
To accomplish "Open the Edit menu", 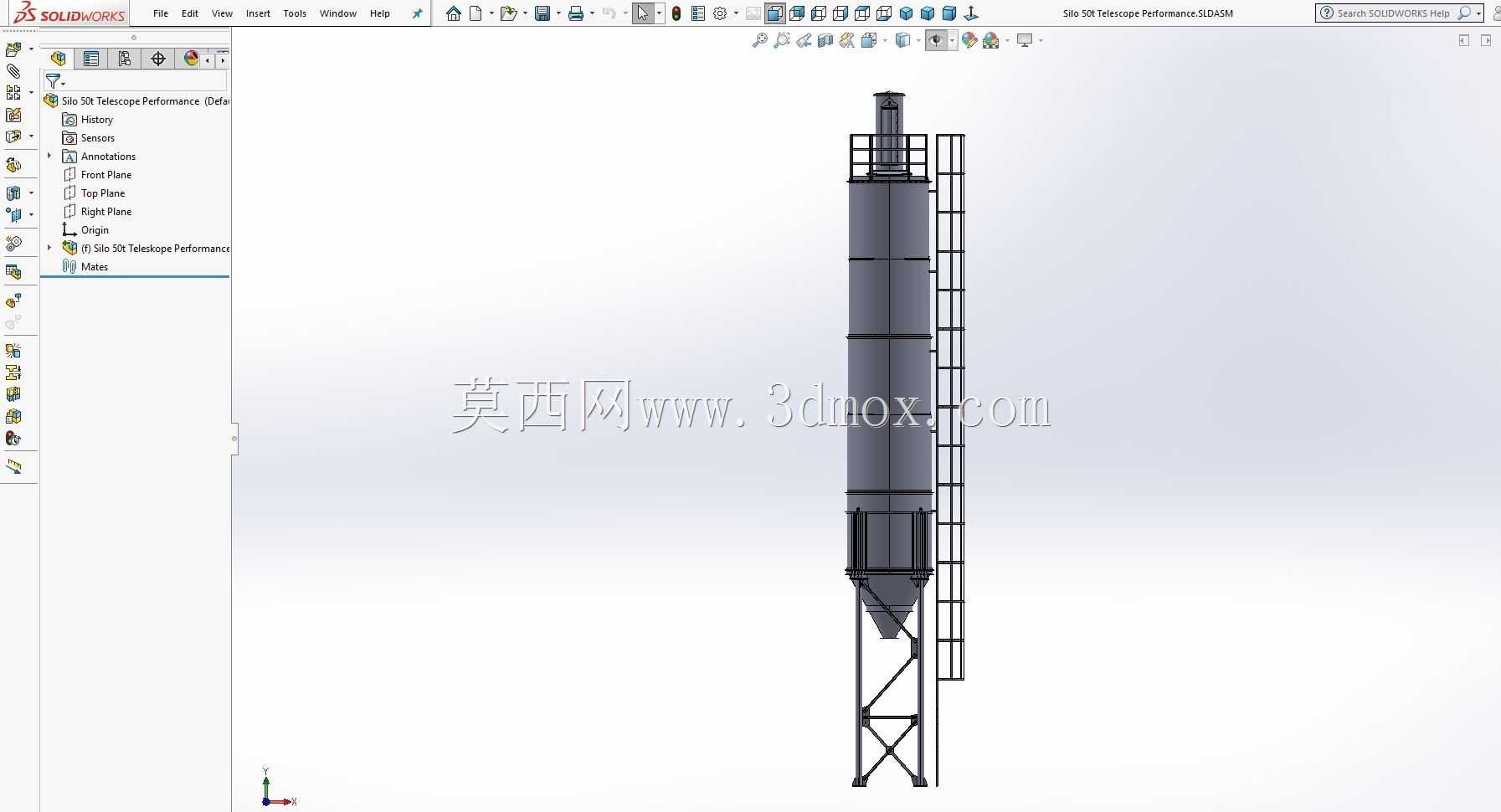I will tap(190, 13).
